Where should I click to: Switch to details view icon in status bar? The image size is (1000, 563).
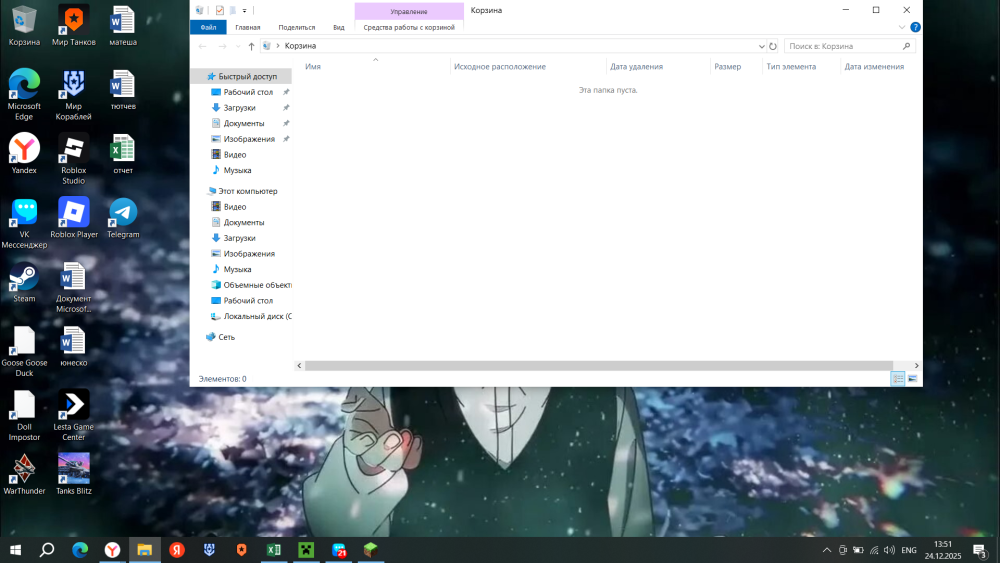click(898, 379)
